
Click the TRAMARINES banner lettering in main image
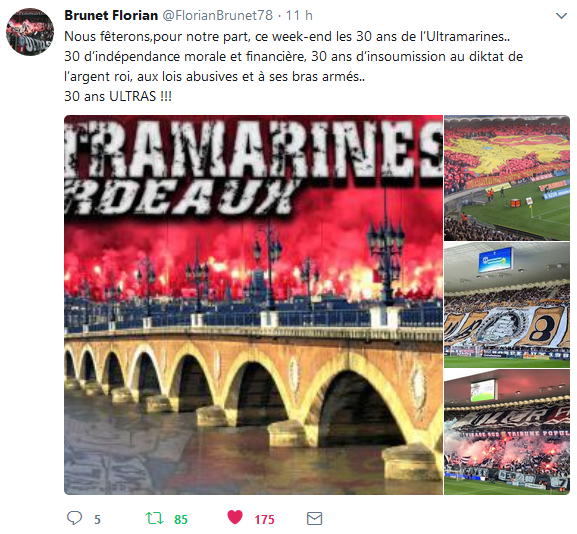254,150
